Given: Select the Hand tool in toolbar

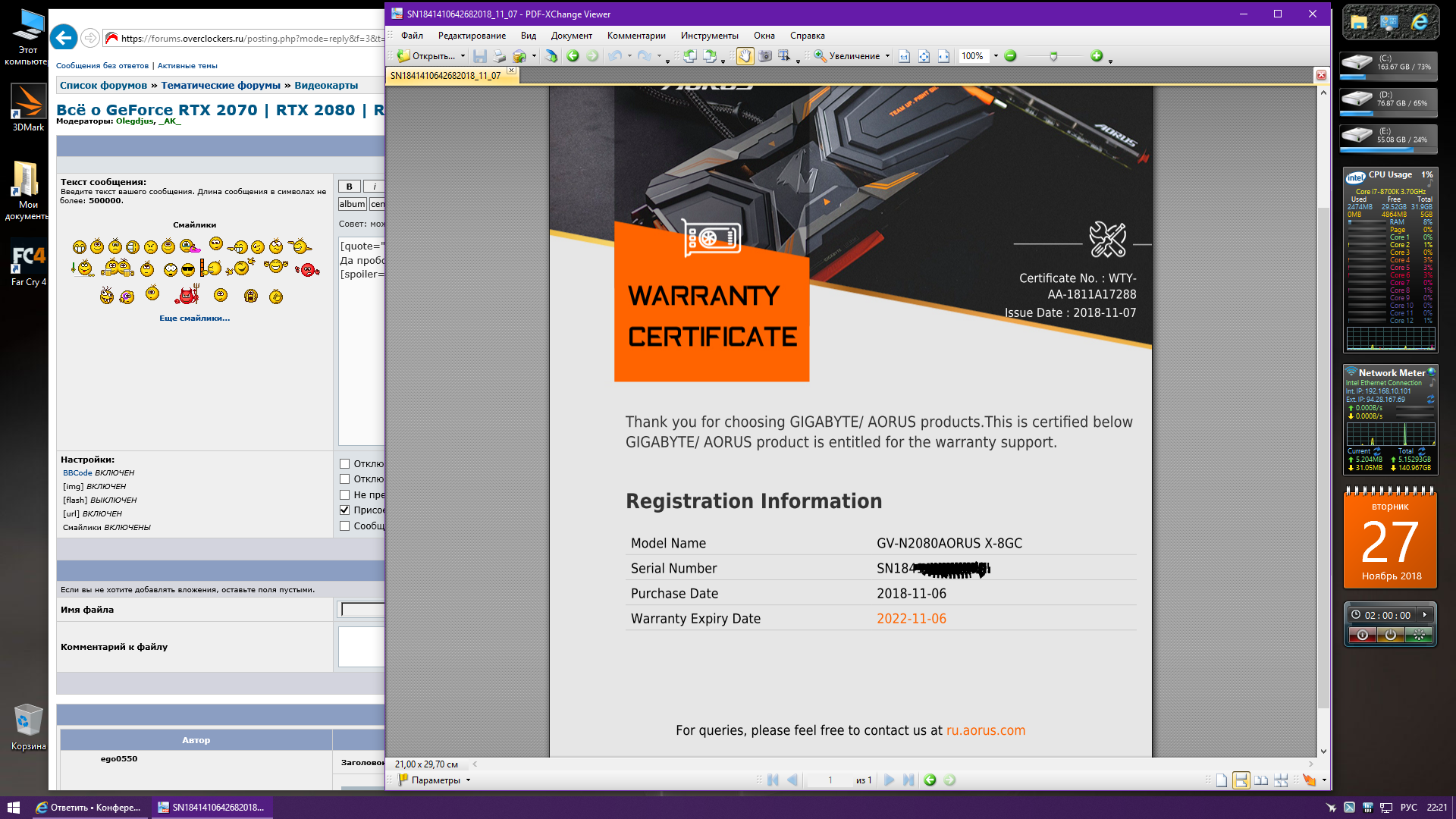Looking at the screenshot, I should [x=745, y=56].
